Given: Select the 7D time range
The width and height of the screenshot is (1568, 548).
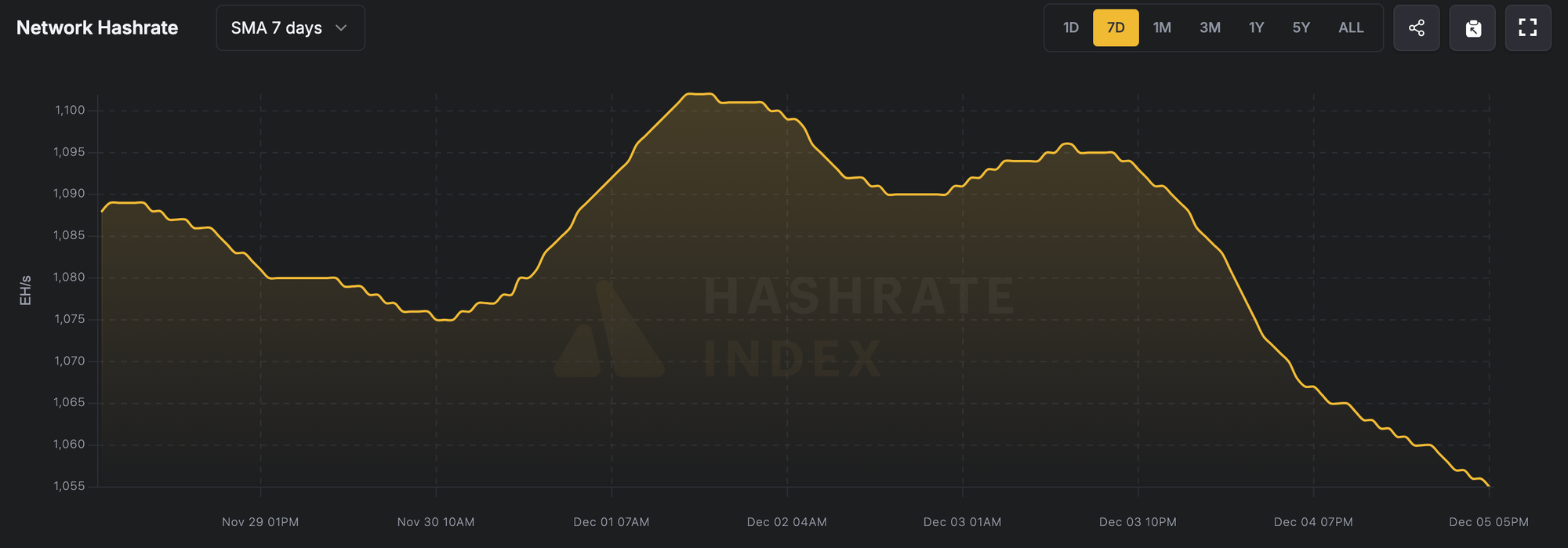Looking at the screenshot, I should pyautogui.click(x=1116, y=27).
